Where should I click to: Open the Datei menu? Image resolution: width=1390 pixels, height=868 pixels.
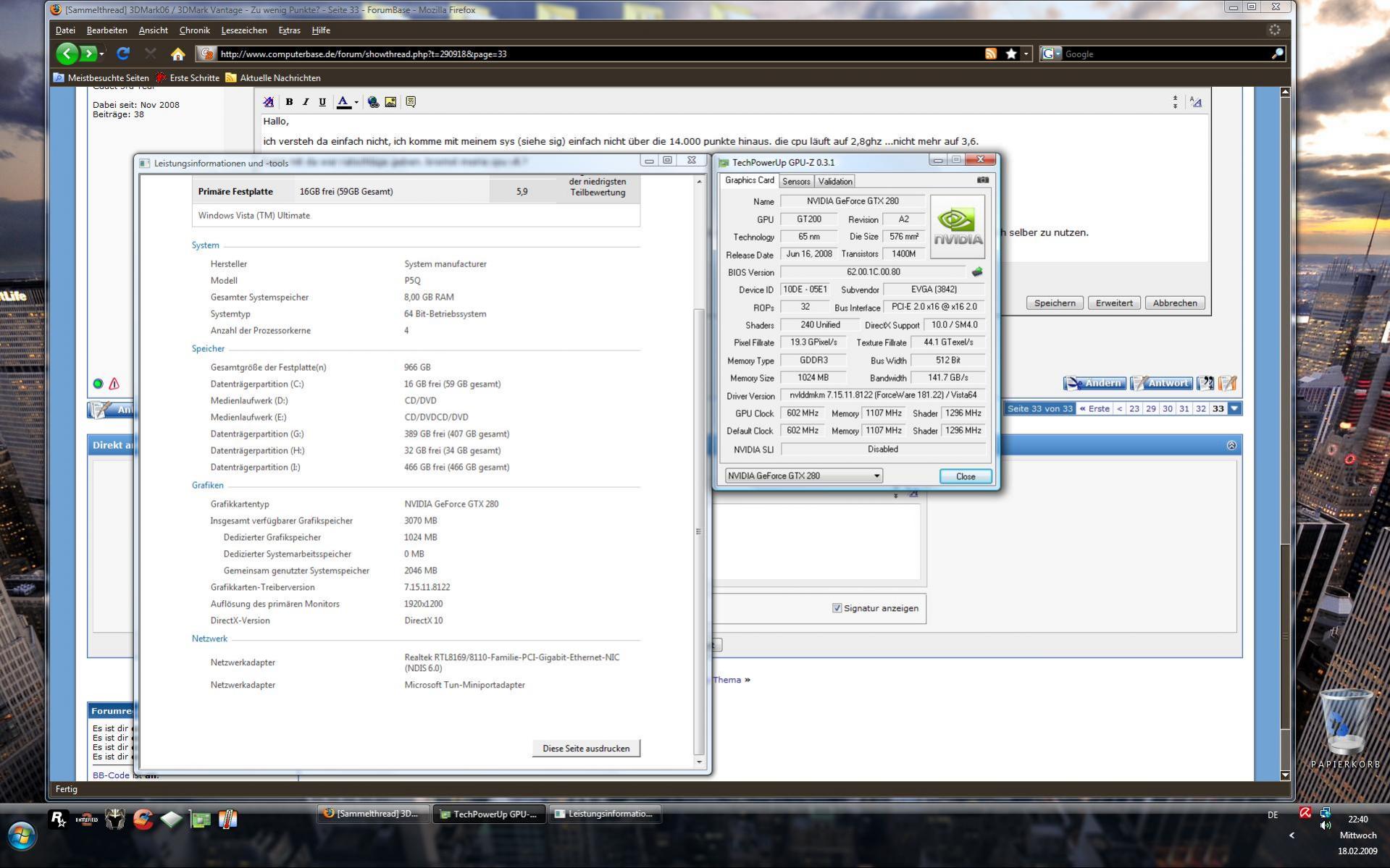[x=65, y=30]
